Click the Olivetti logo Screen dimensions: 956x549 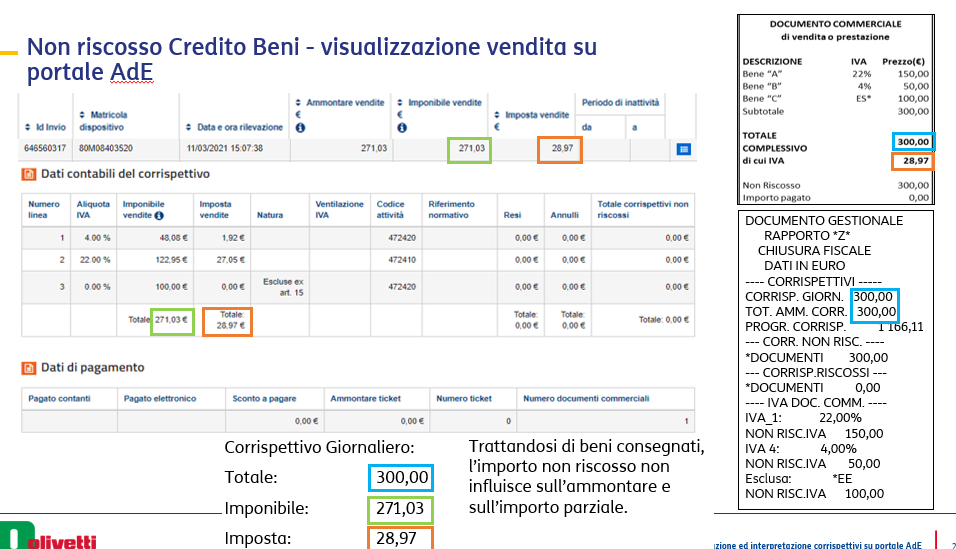(48, 537)
